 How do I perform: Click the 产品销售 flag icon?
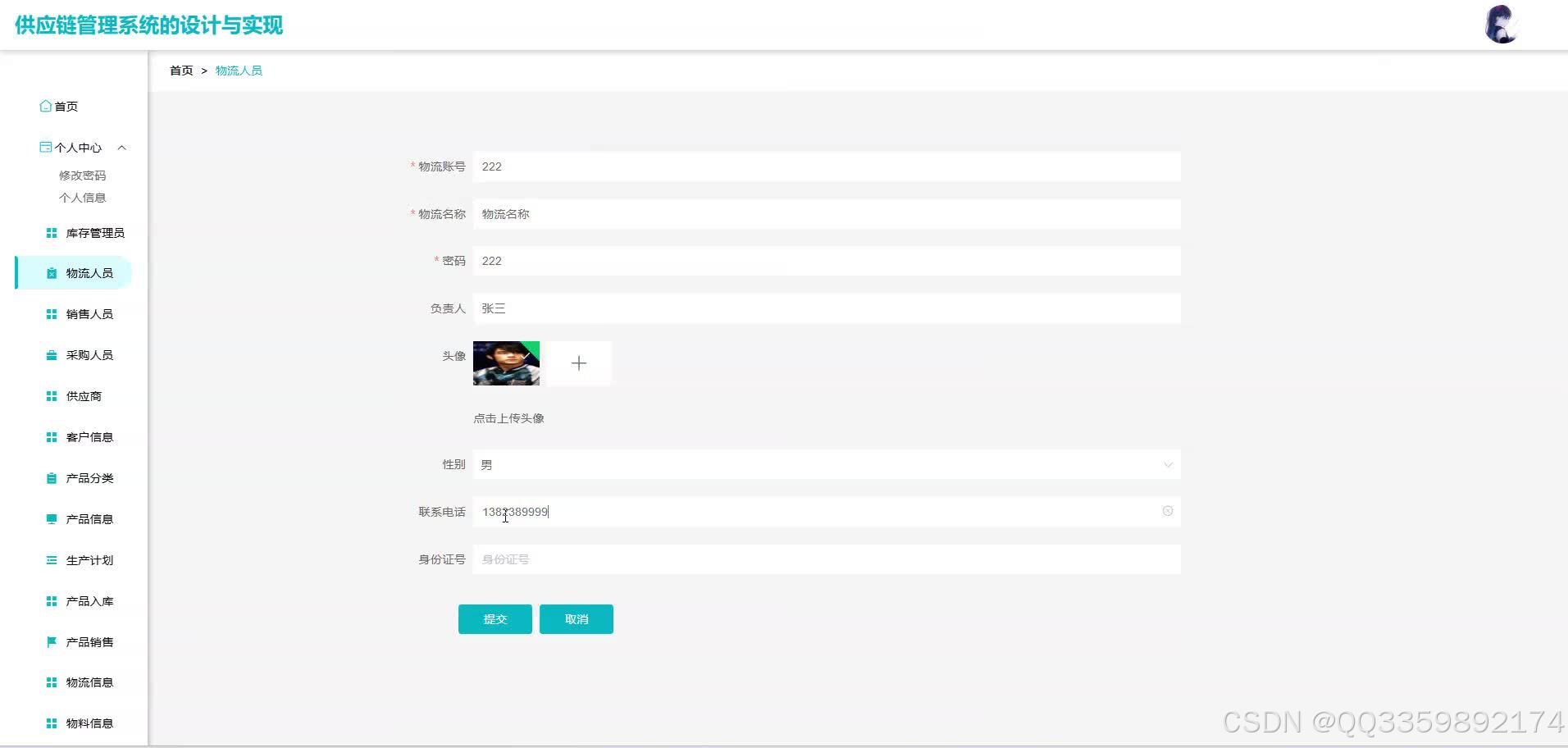click(x=52, y=642)
